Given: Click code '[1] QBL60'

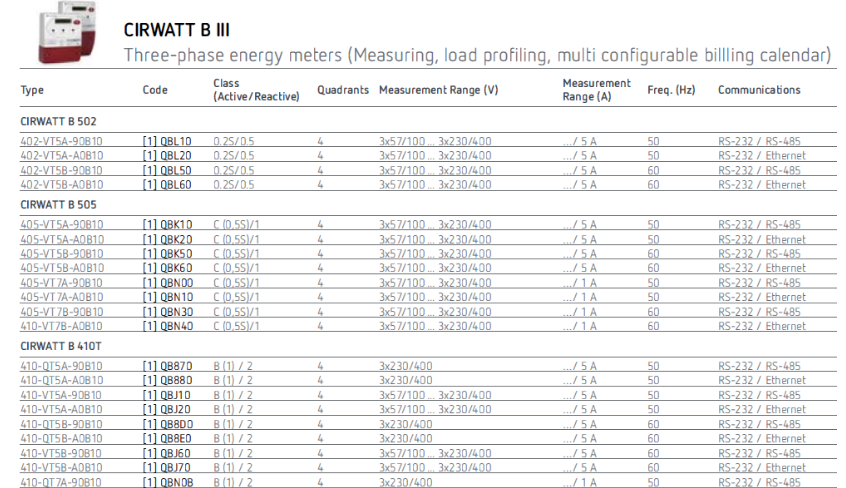Looking at the screenshot, I should (167, 185).
